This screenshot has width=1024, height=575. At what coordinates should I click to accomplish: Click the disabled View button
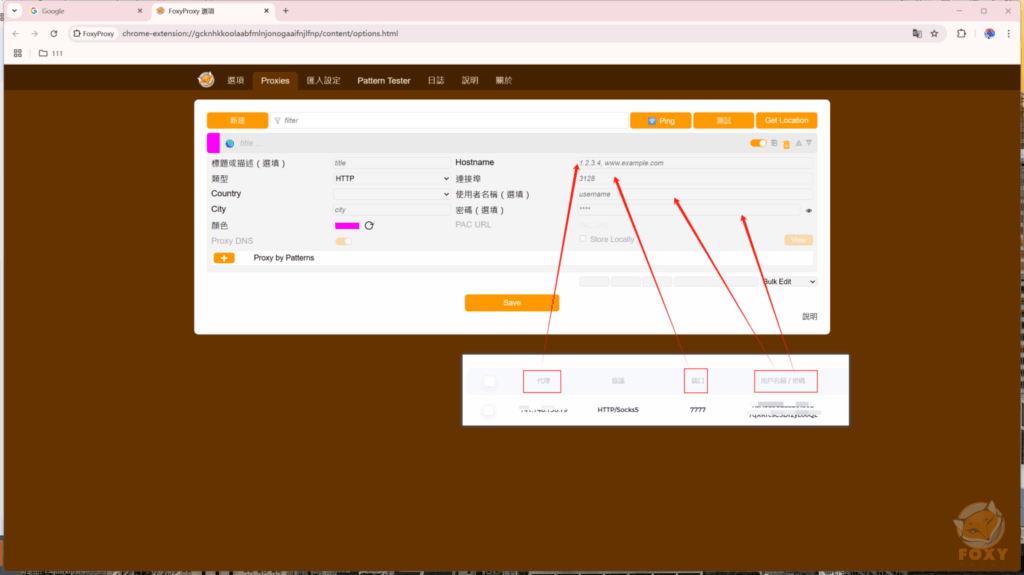coord(798,240)
